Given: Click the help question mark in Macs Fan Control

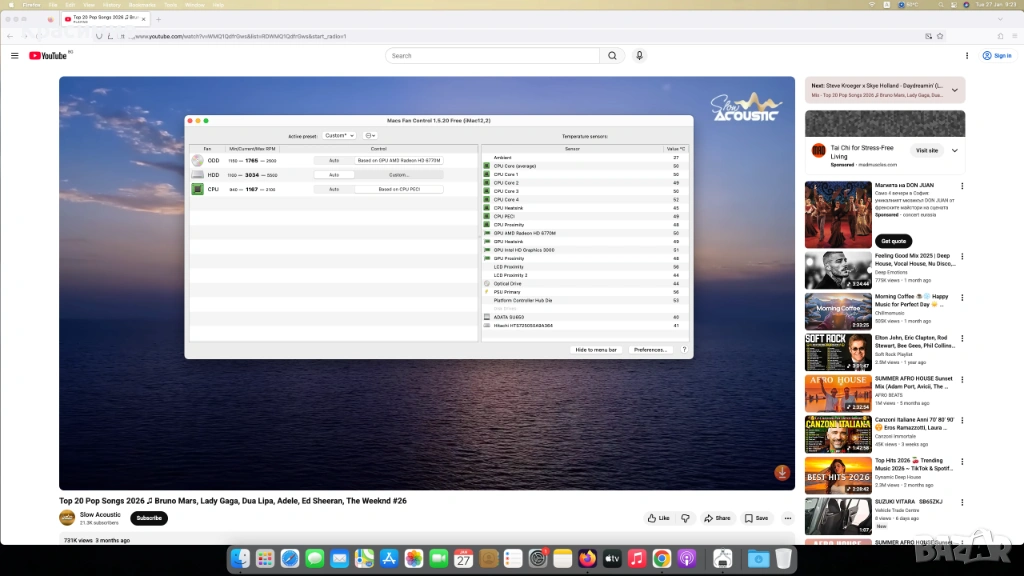Looking at the screenshot, I should 684,350.
